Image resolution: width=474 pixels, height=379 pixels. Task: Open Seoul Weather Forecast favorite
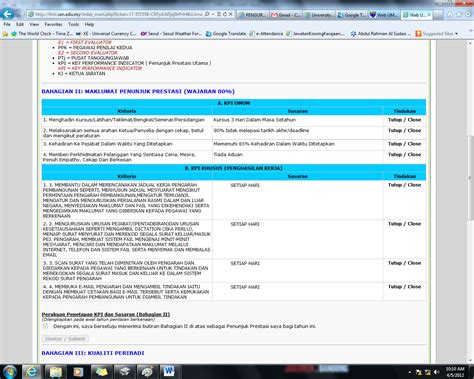171,34
